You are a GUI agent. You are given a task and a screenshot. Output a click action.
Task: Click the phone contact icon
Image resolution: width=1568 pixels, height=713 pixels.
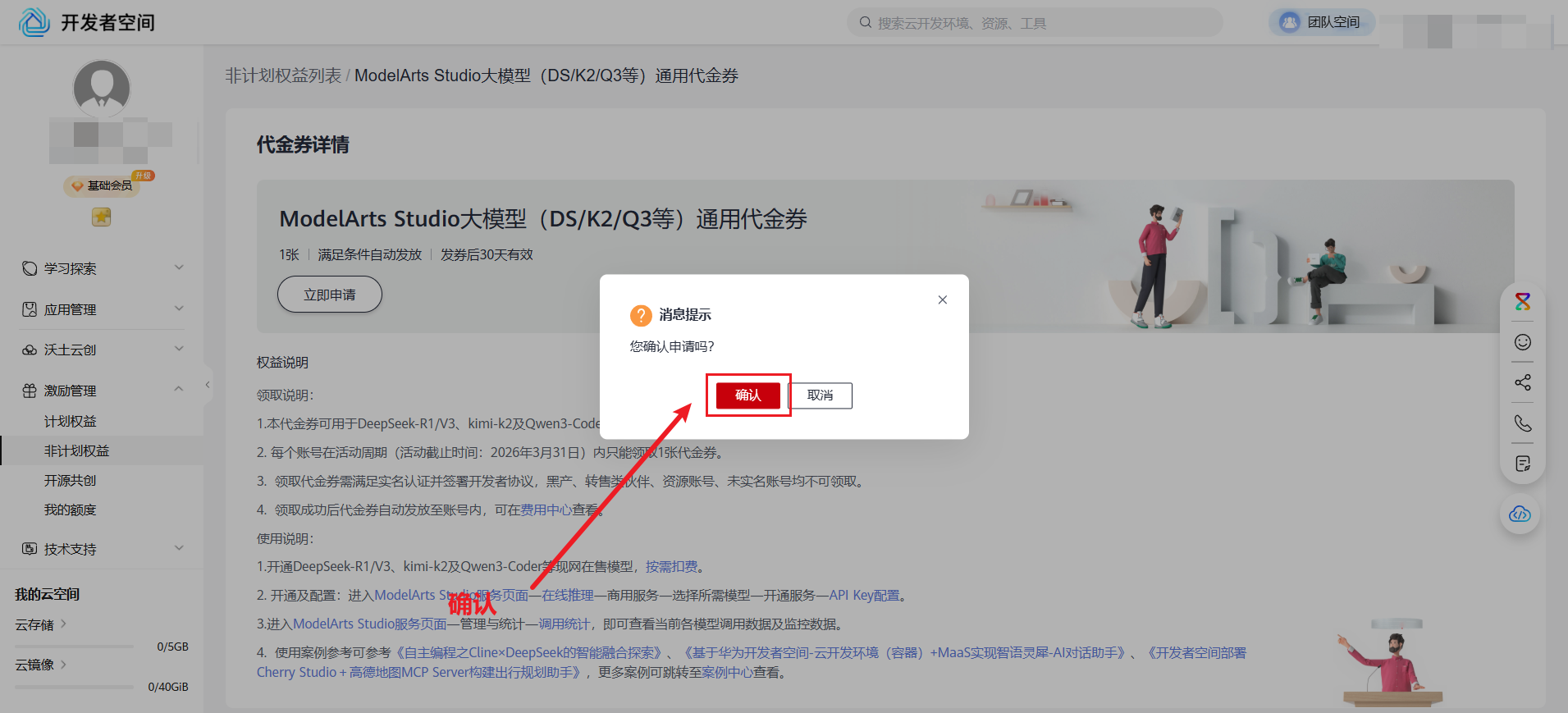[x=1523, y=423]
